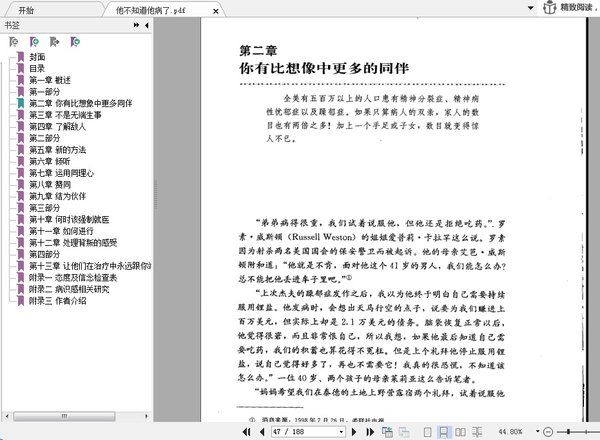Open the zoom percentage dropdown

click(537, 432)
